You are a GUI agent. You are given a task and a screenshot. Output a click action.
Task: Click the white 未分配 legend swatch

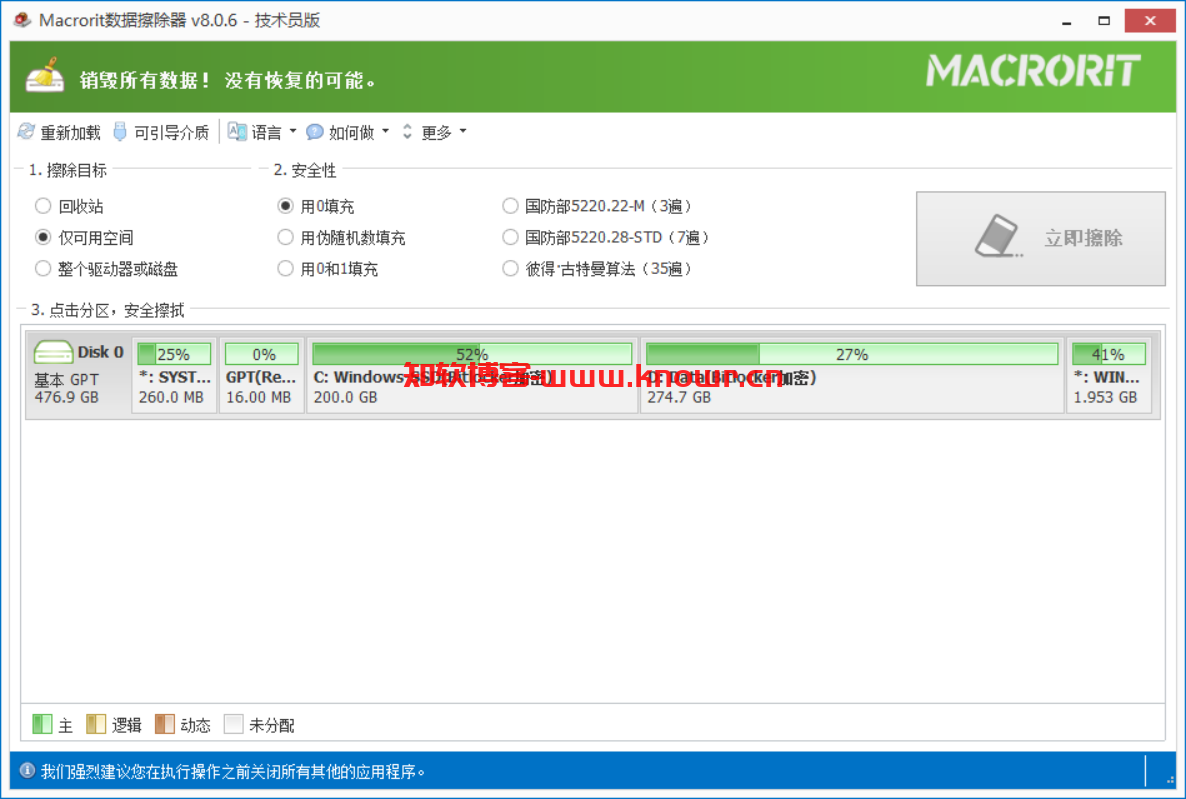pyautogui.click(x=234, y=724)
